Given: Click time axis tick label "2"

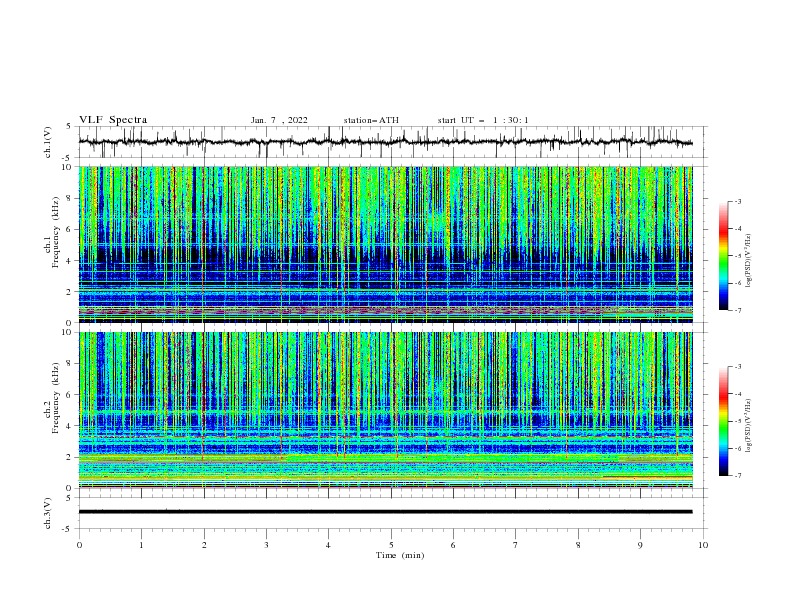Looking at the screenshot, I should coord(204,545).
